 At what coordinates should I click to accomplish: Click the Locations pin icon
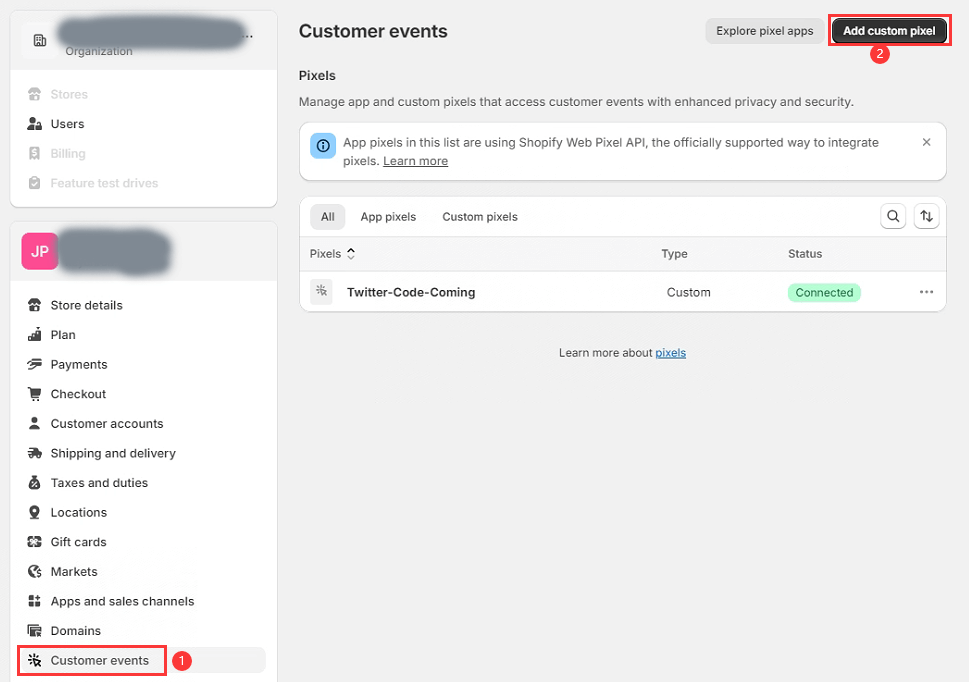35,512
